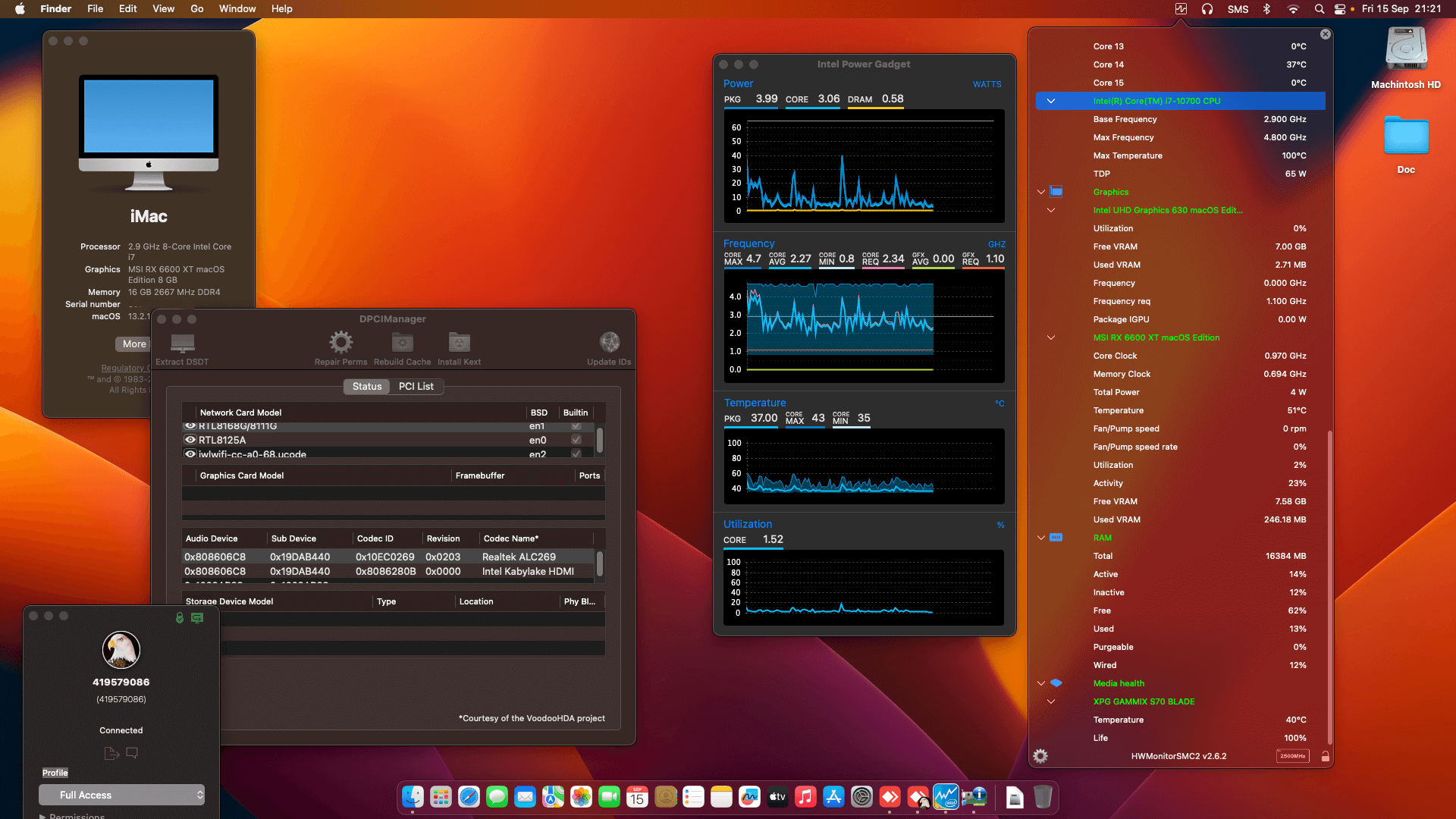
Task: Collapse the Graphics section in HWMonitor
Action: coord(1040,192)
